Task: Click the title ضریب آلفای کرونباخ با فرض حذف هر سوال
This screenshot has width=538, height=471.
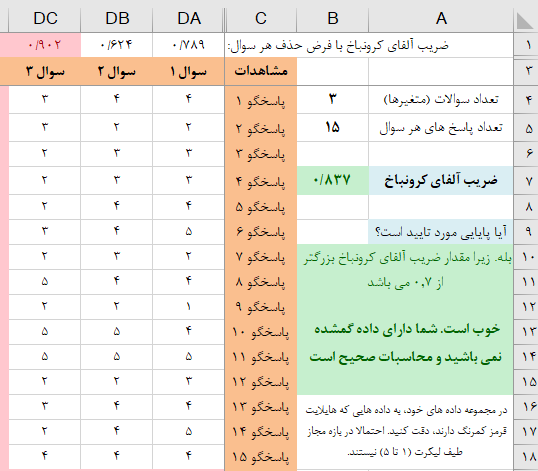Action: tap(338, 46)
